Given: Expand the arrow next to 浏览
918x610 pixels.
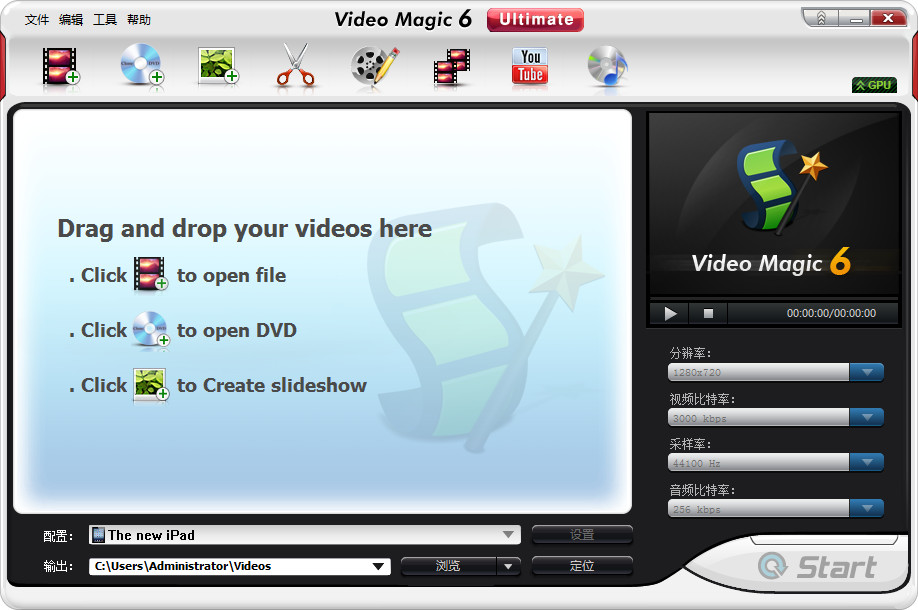Looking at the screenshot, I should click(508, 566).
